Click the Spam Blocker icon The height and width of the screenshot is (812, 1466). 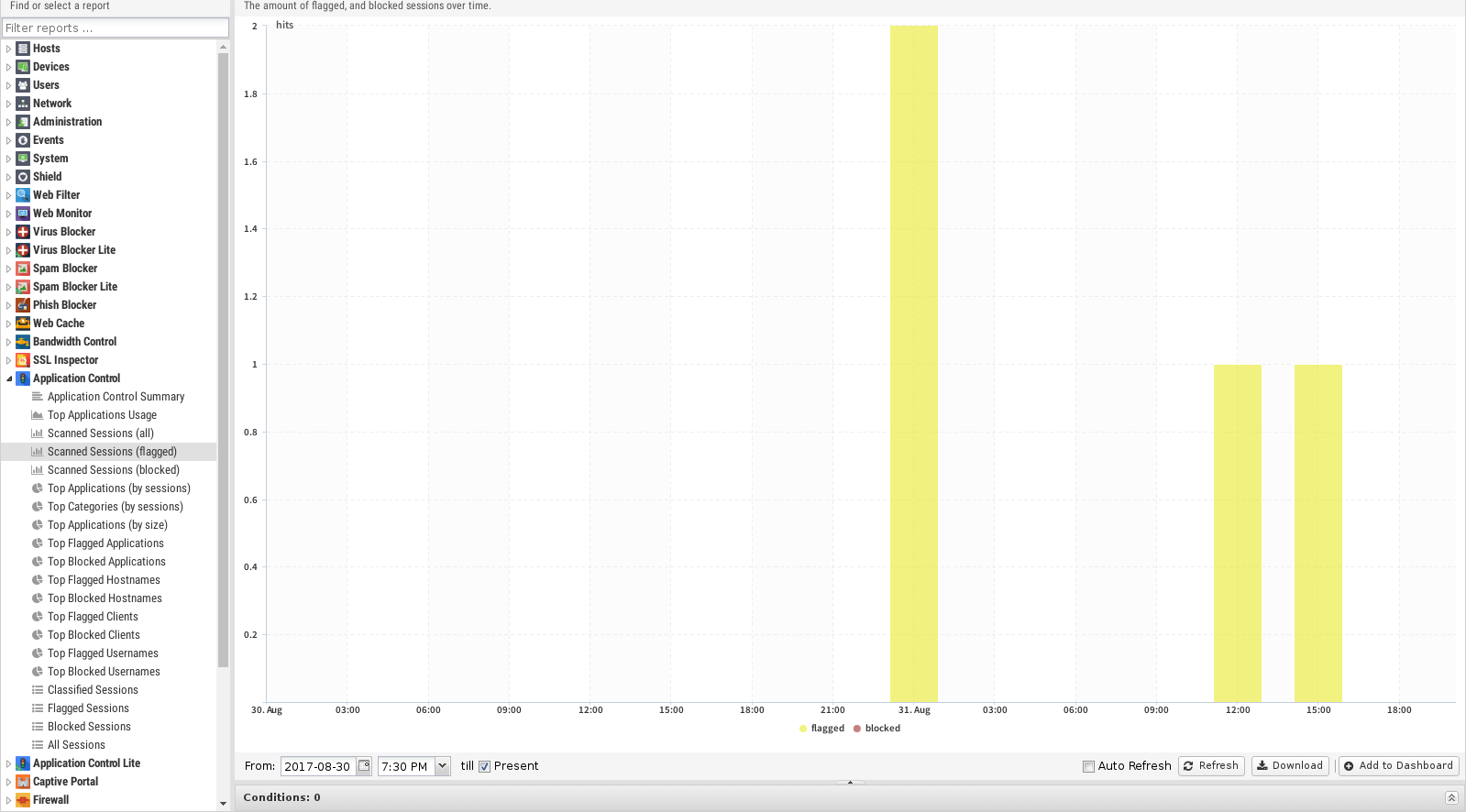click(x=23, y=269)
